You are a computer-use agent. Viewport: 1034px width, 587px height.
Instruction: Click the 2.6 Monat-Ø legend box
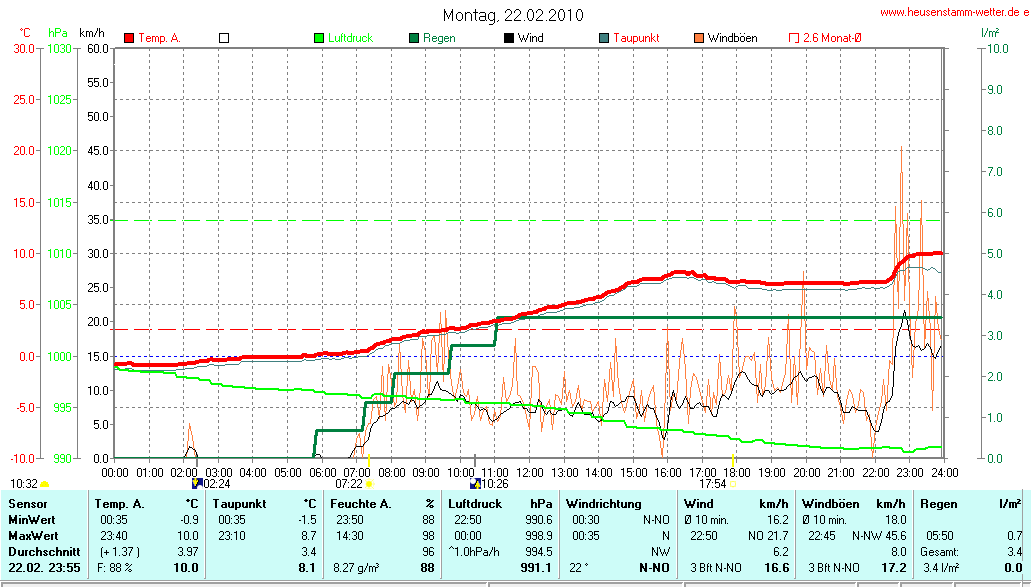(x=794, y=38)
